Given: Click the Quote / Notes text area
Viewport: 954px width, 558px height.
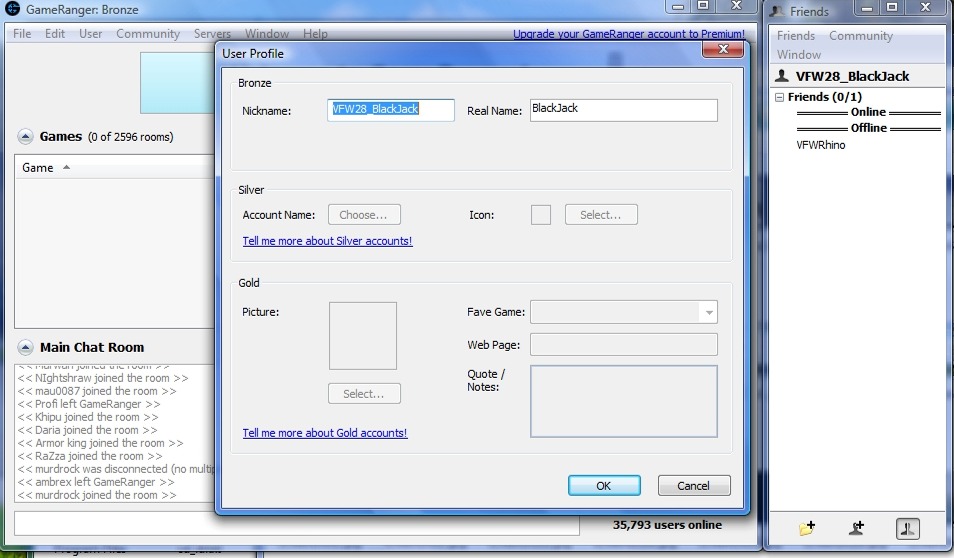Looking at the screenshot, I should coord(624,402).
